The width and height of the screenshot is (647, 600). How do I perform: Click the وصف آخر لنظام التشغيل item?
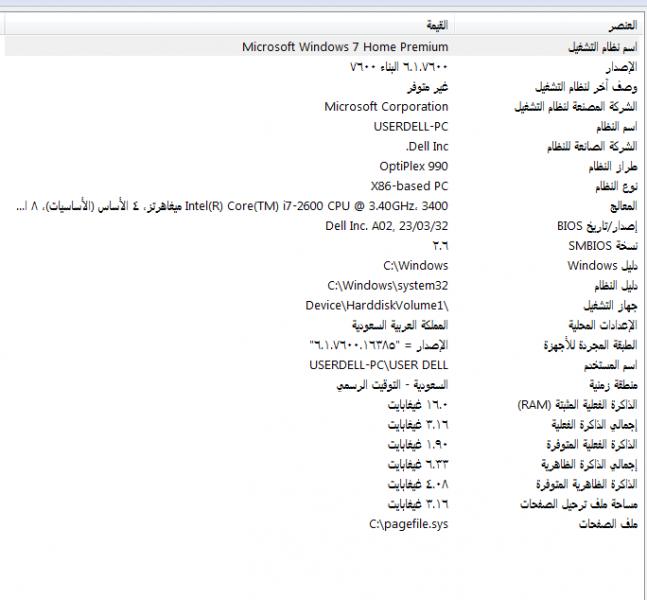[586, 87]
